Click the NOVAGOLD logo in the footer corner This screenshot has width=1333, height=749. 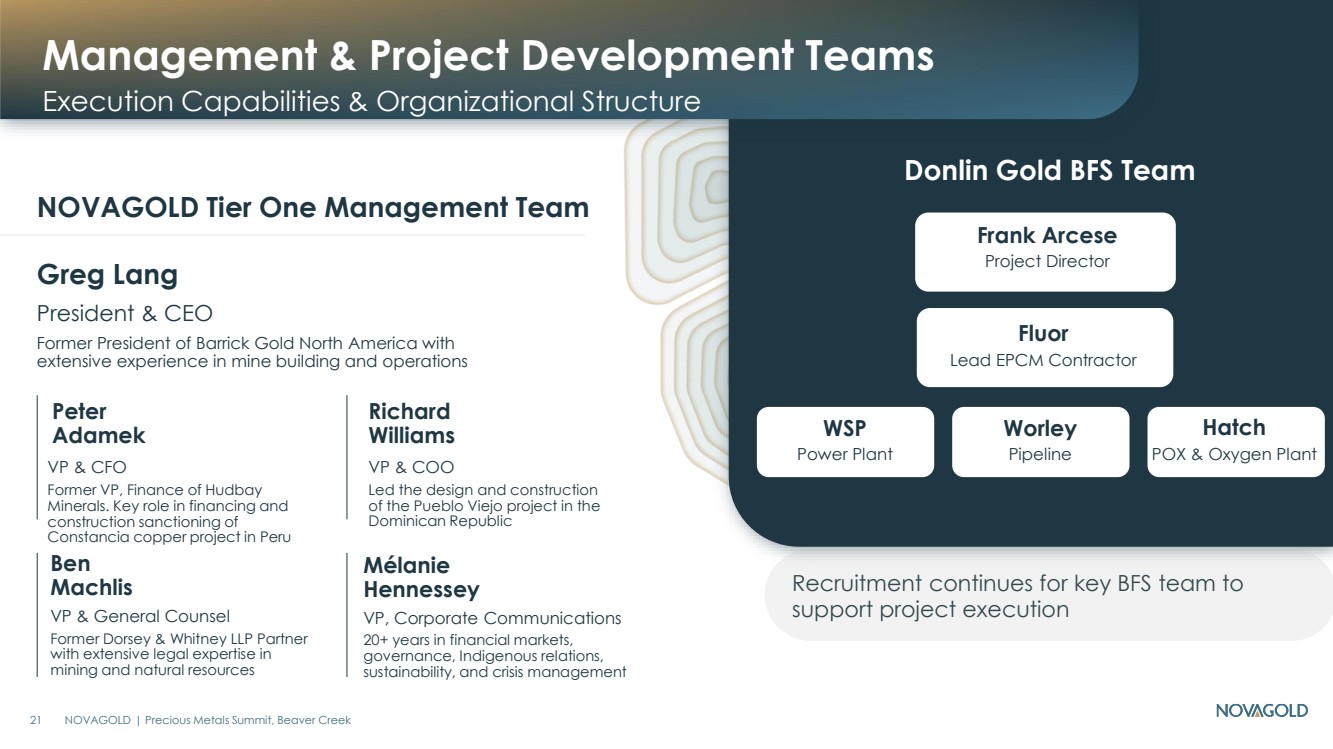click(1261, 711)
